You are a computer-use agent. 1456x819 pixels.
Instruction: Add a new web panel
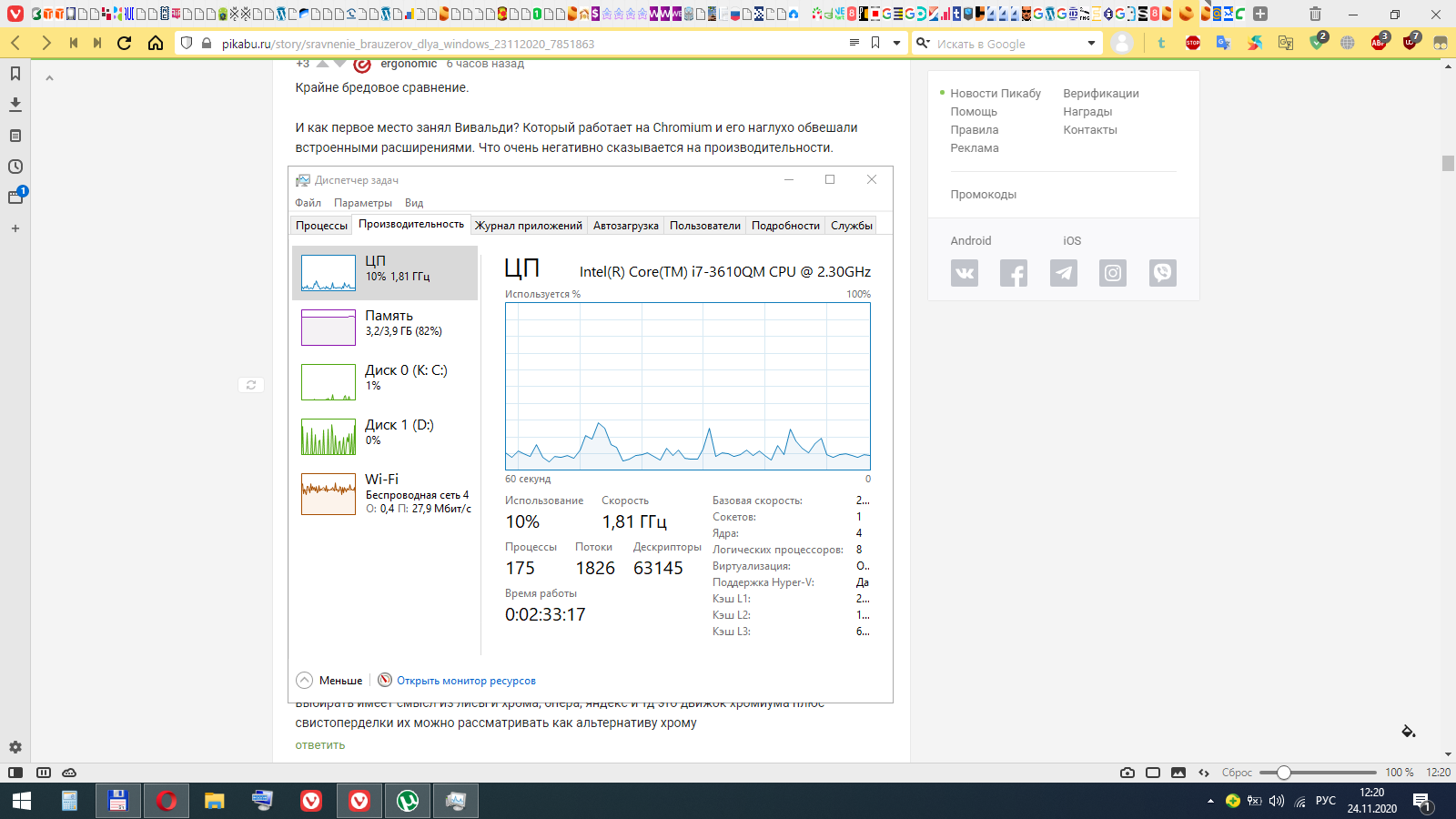(x=15, y=228)
